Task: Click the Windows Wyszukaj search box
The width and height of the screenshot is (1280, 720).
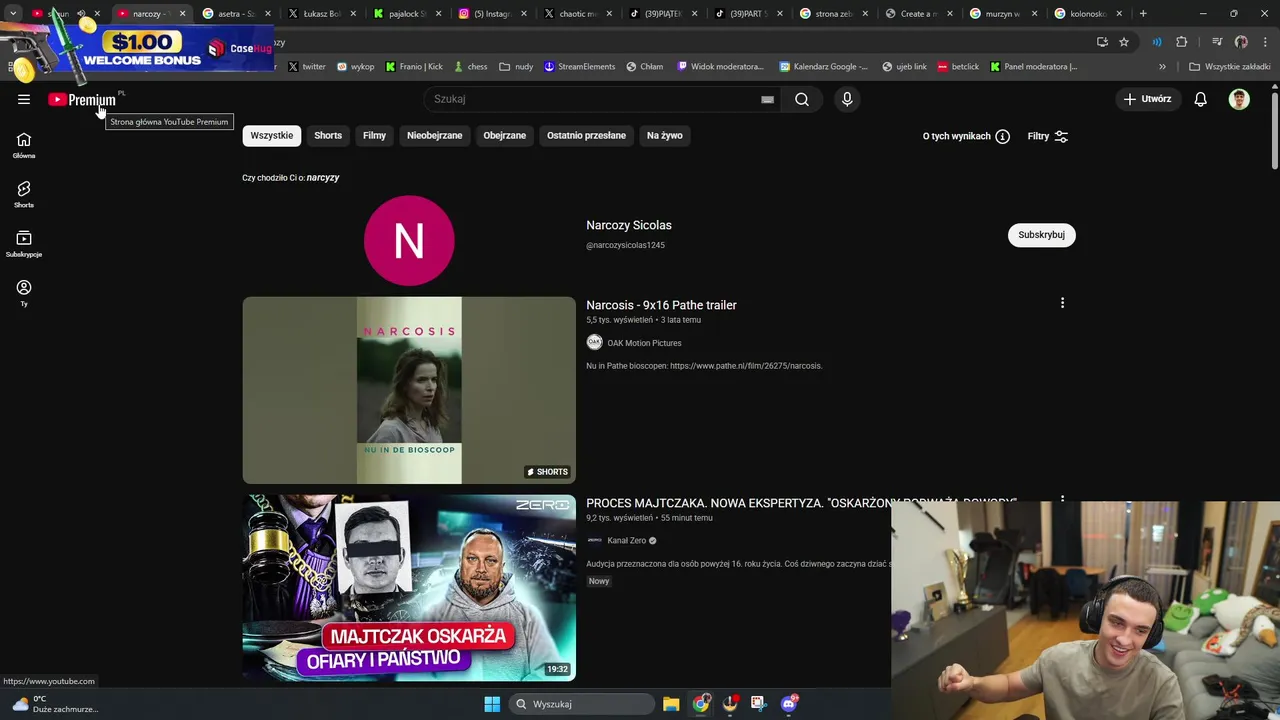Action: [580, 704]
